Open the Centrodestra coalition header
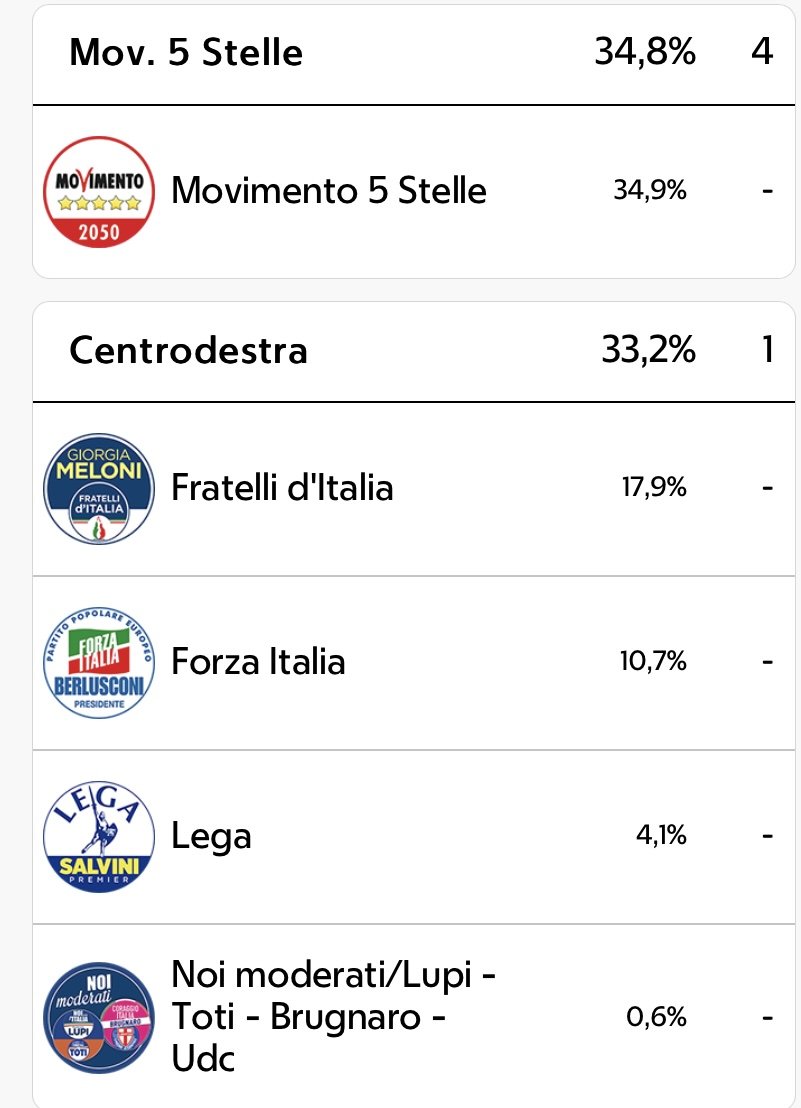 point(188,351)
